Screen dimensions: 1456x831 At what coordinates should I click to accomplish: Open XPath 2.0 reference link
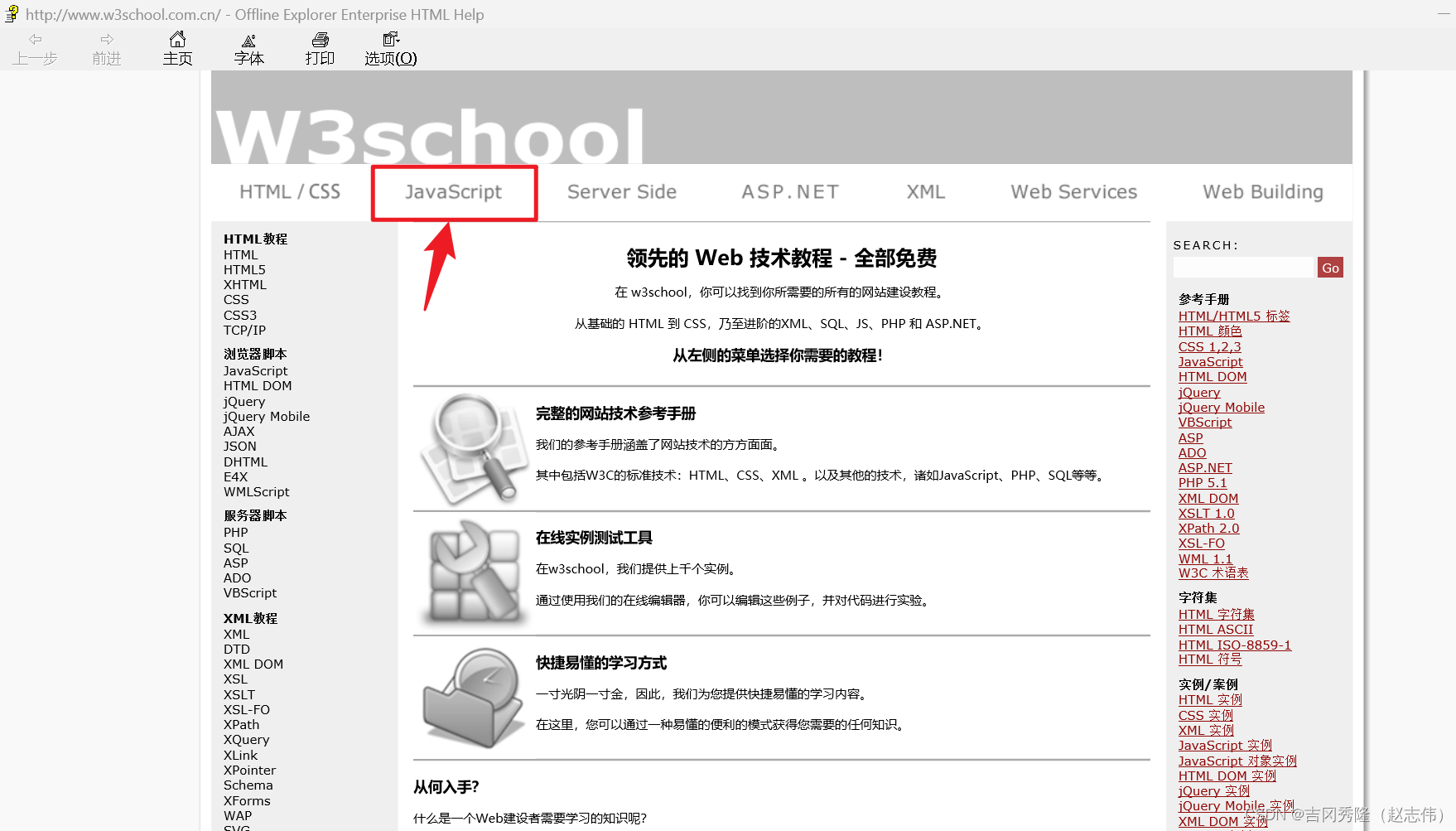(1208, 529)
